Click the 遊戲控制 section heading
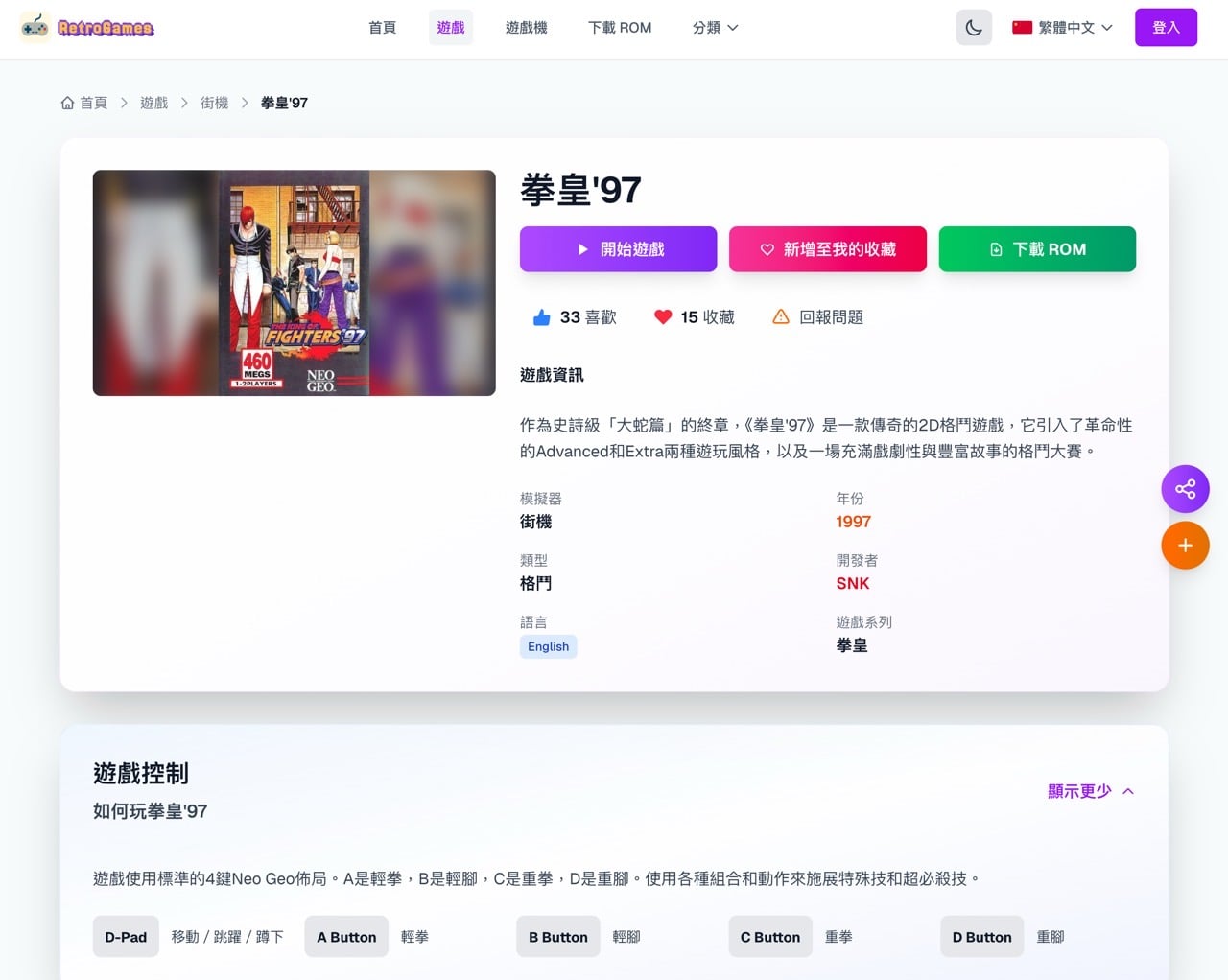Viewport: 1228px width, 980px height. 141,773
